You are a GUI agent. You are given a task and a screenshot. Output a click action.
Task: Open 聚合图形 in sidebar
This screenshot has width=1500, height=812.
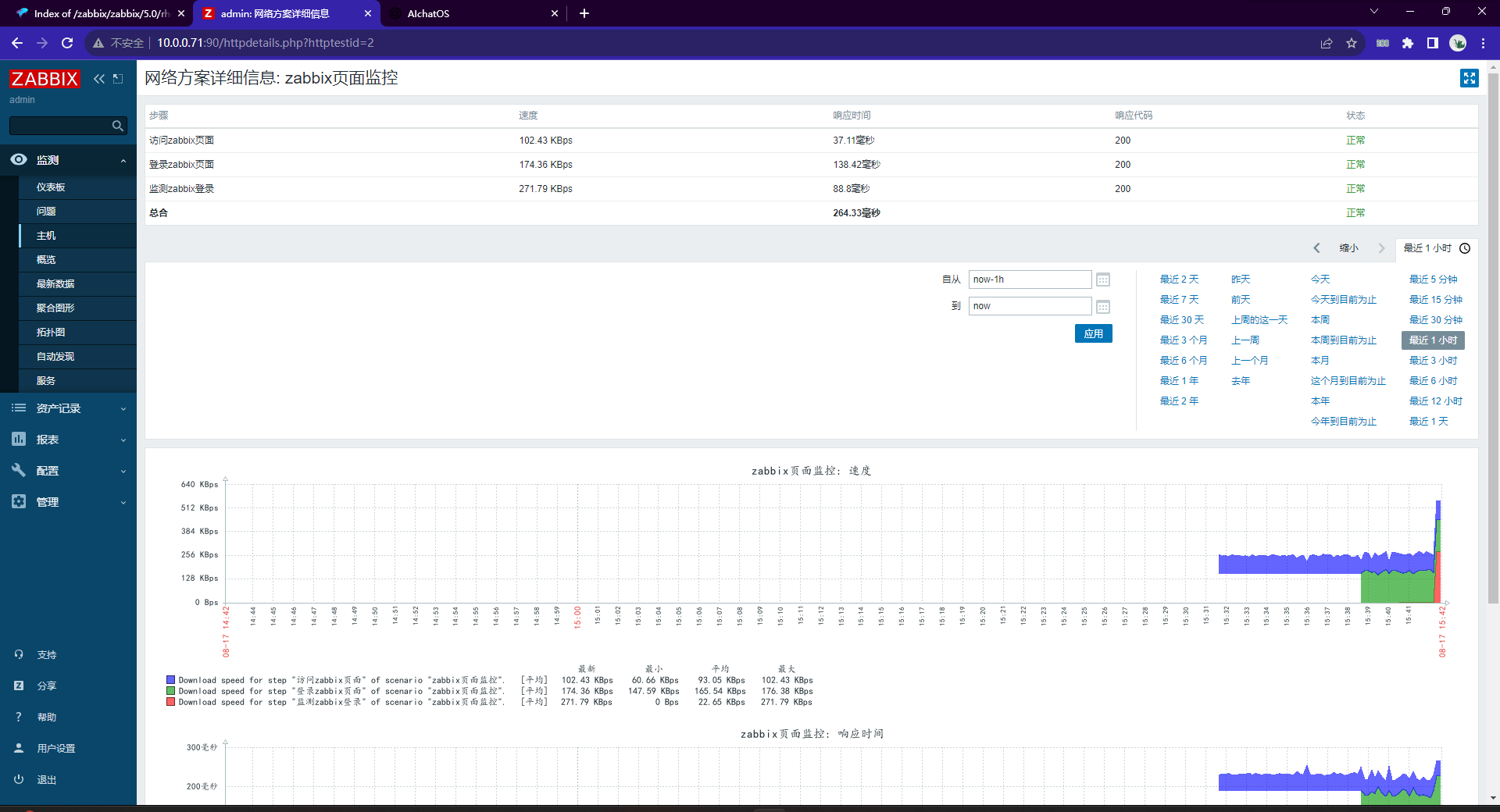pos(55,308)
